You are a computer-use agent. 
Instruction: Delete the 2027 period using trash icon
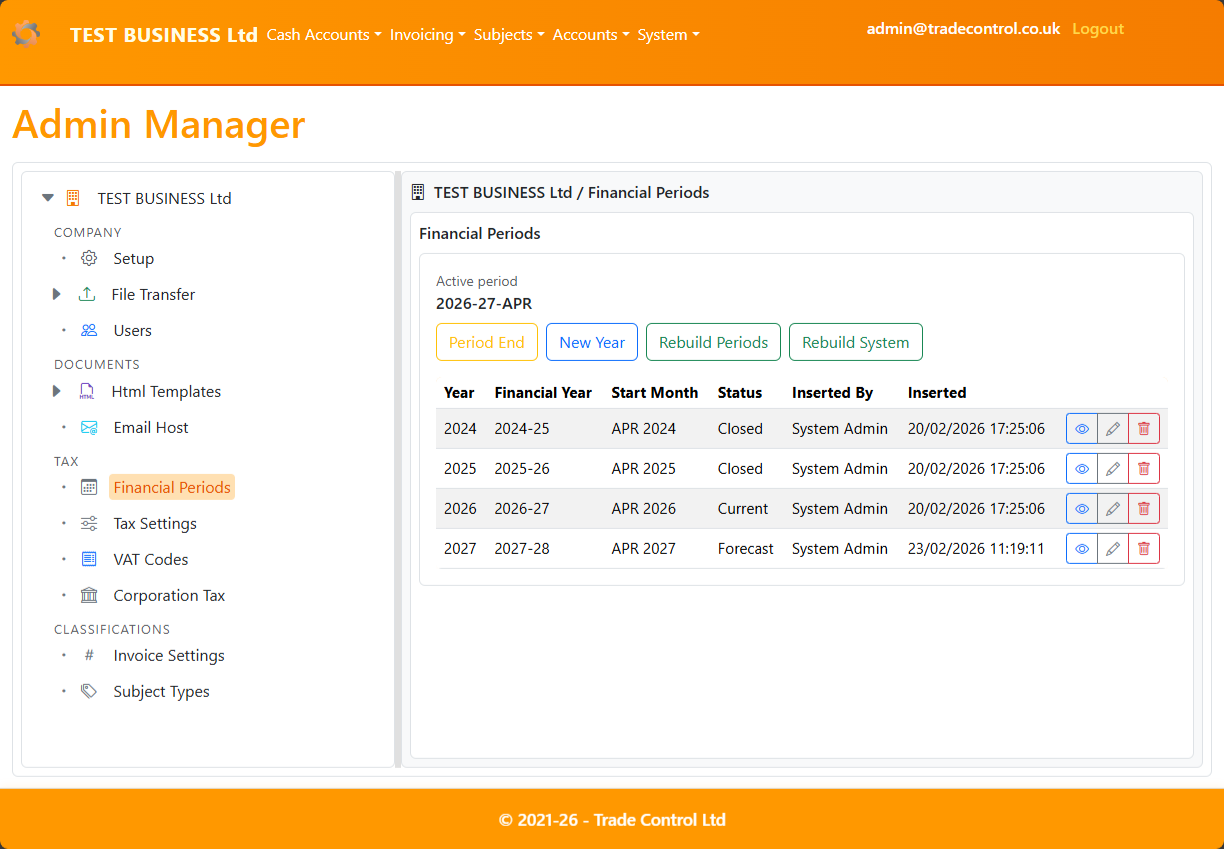click(1143, 548)
